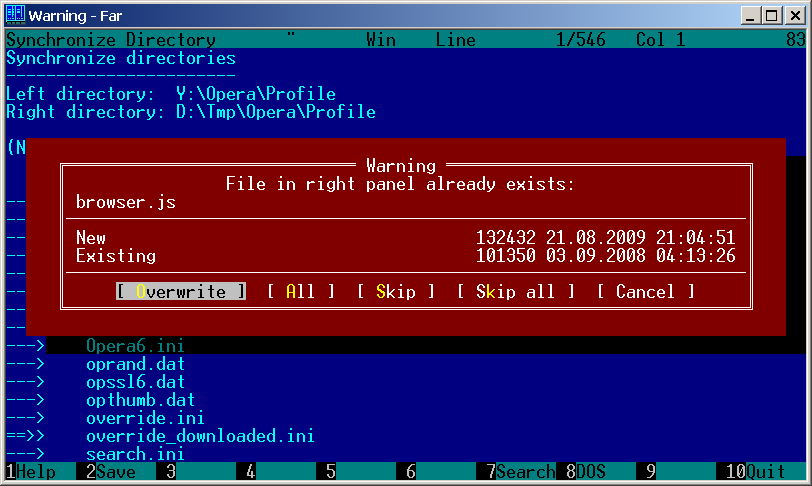This screenshot has height=486, width=812.
Task: Click the Skip button in the dialog
Action: point(396,292)
